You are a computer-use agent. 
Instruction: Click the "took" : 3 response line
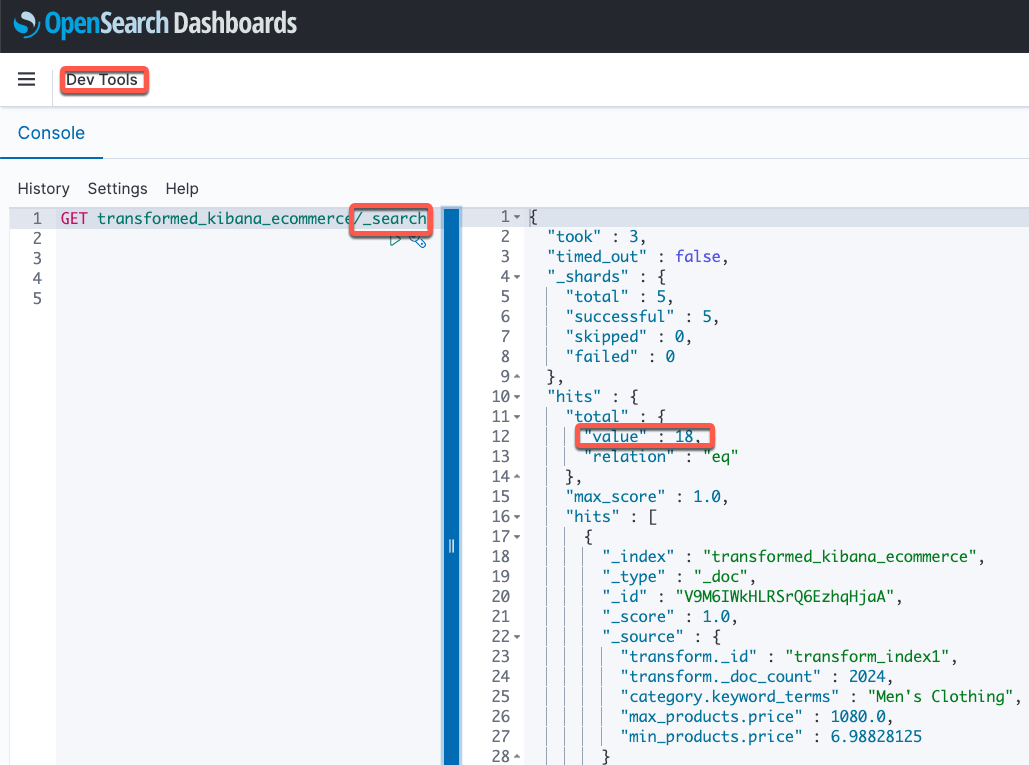597,237
